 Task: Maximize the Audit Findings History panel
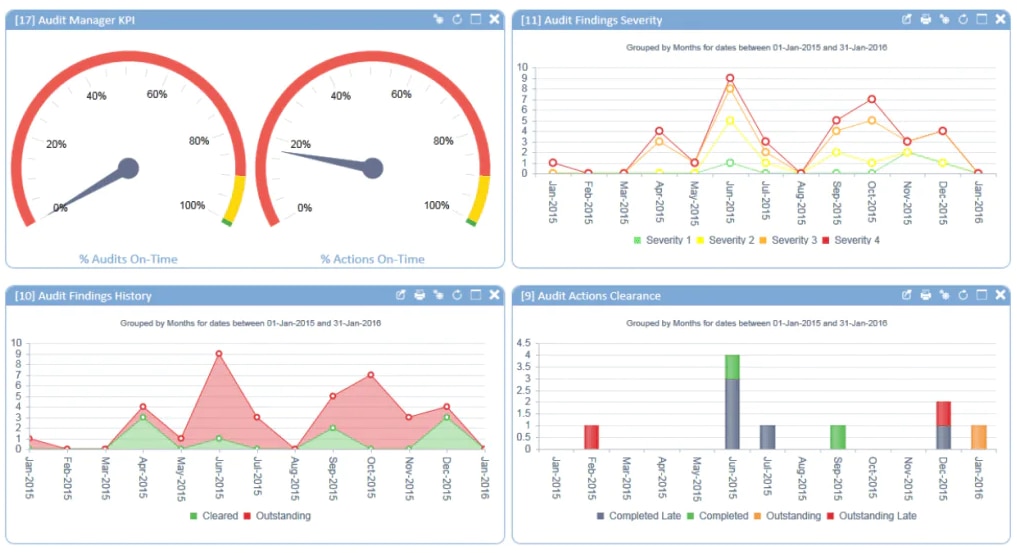(x=475, y=295)
